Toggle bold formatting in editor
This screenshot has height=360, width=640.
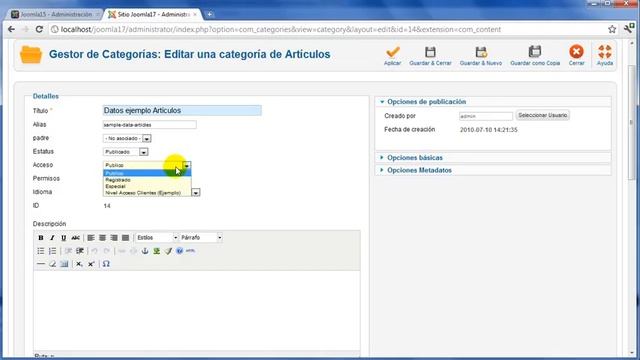pyautogui.click(x=41, y=238)
